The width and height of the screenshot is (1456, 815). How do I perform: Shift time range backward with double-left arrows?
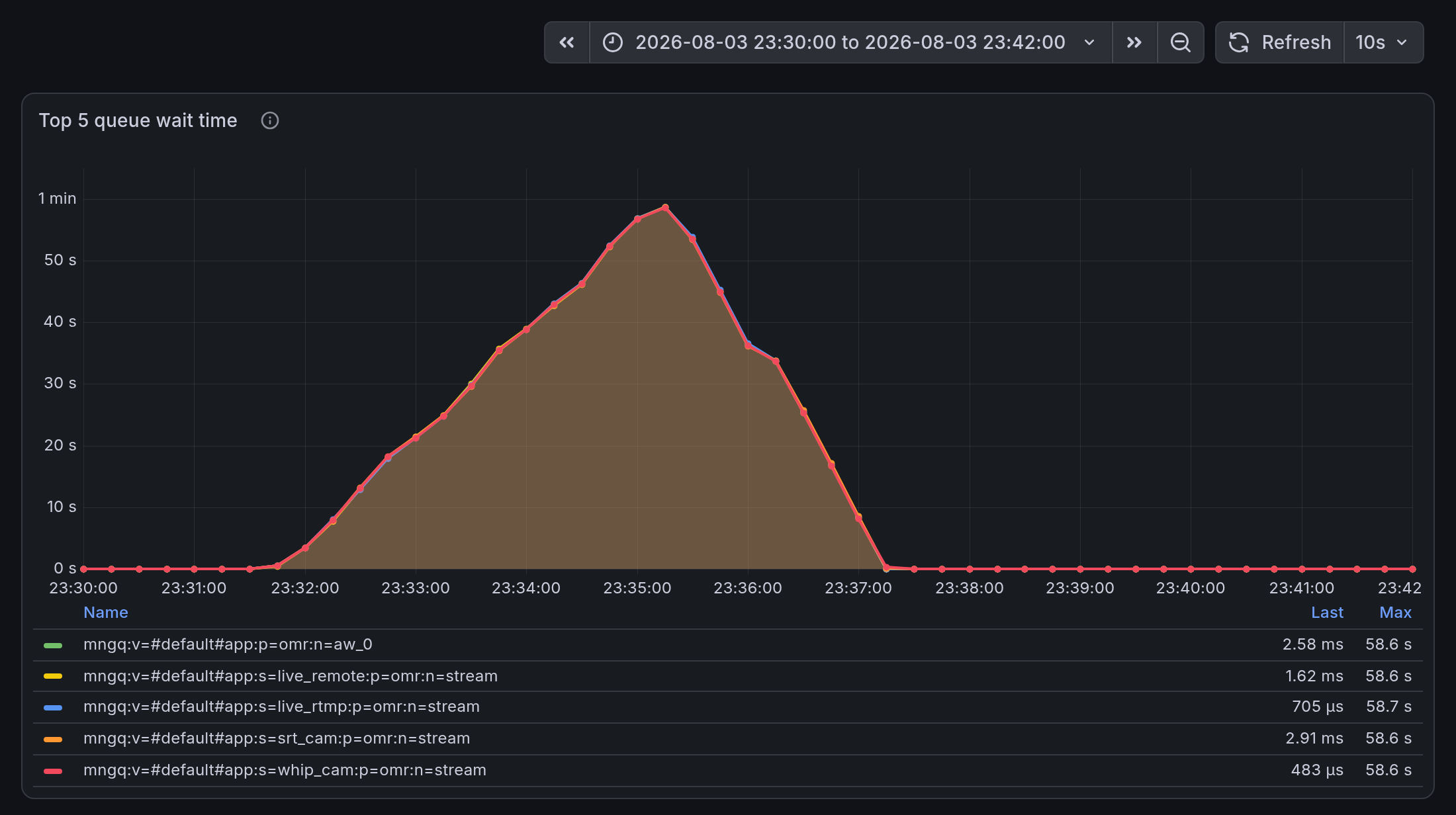(567, 42)
